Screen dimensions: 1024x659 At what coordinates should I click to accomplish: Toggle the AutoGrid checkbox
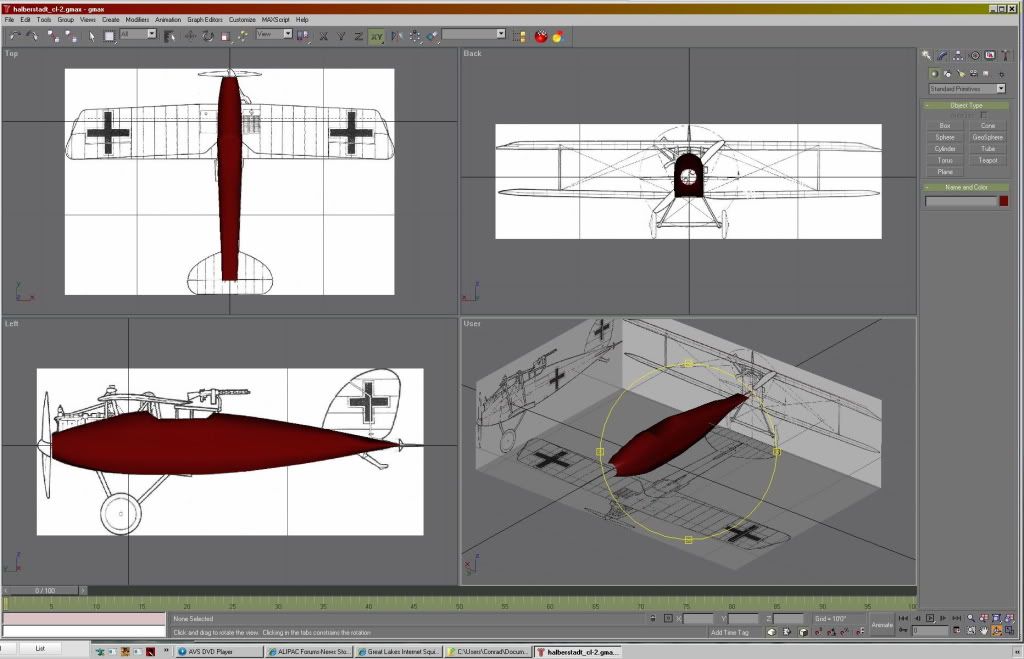pos(984,115)
